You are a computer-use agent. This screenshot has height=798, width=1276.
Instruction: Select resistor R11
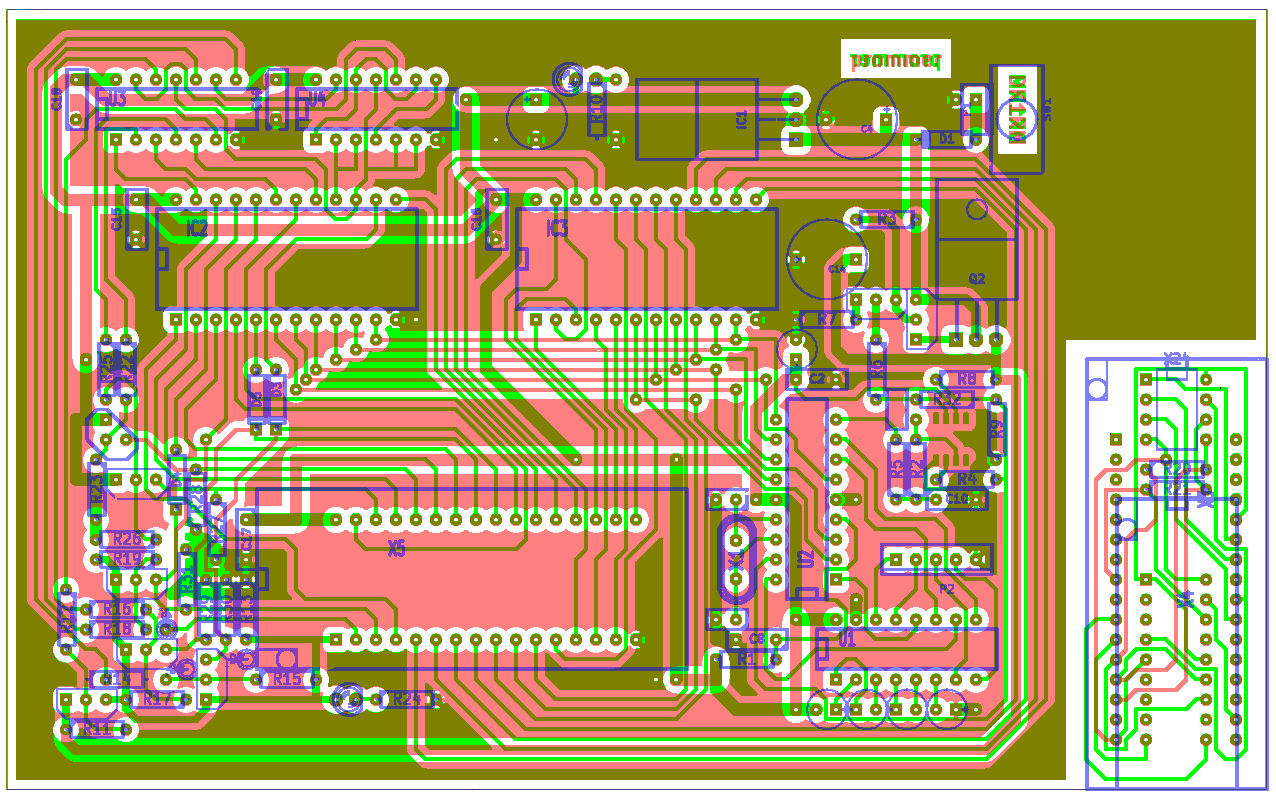(96, 729)
